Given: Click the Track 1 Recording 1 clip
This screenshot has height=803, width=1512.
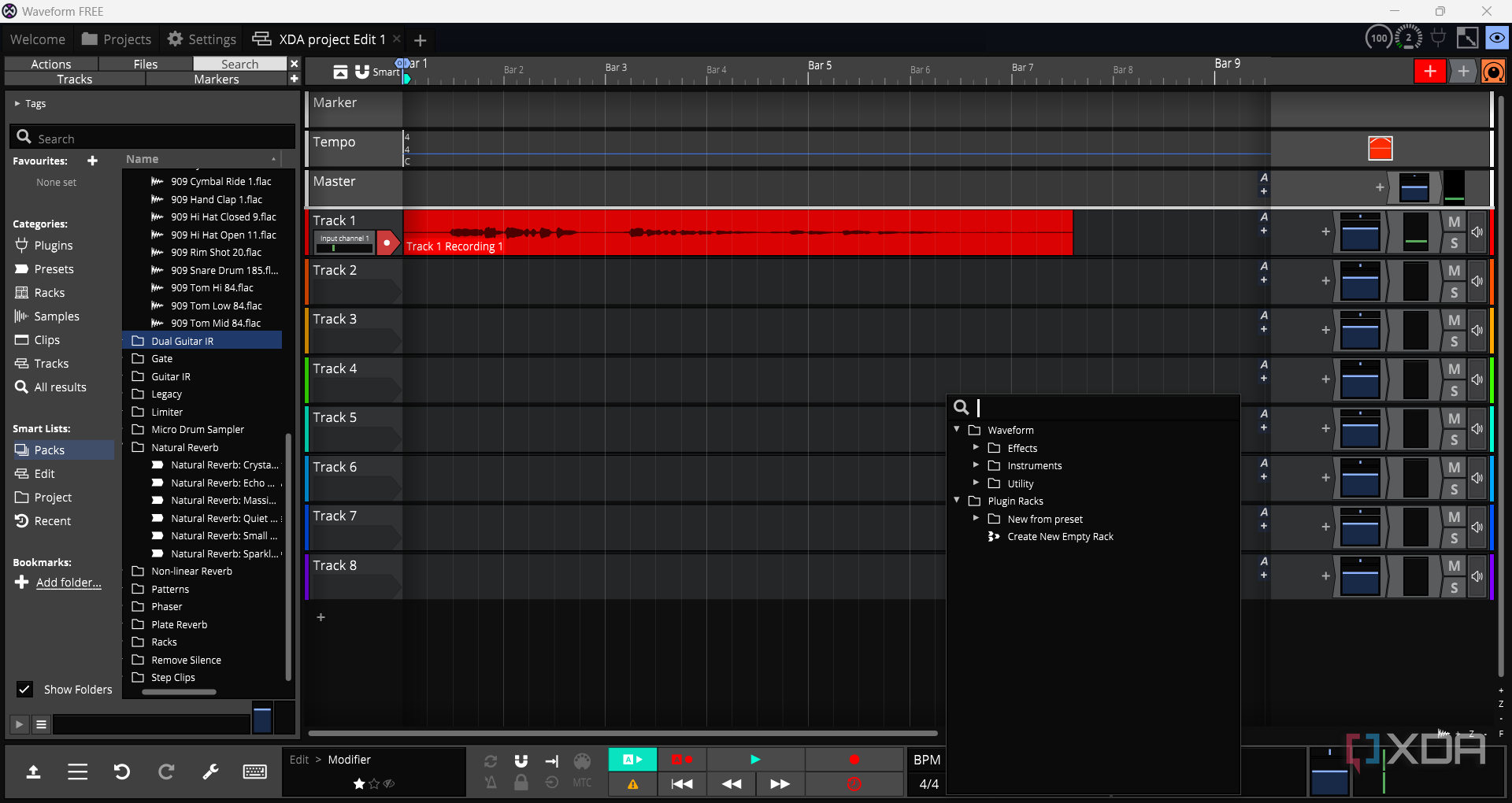Looking at the screenshot, I should pyautogui.click(x=738, y=232).
